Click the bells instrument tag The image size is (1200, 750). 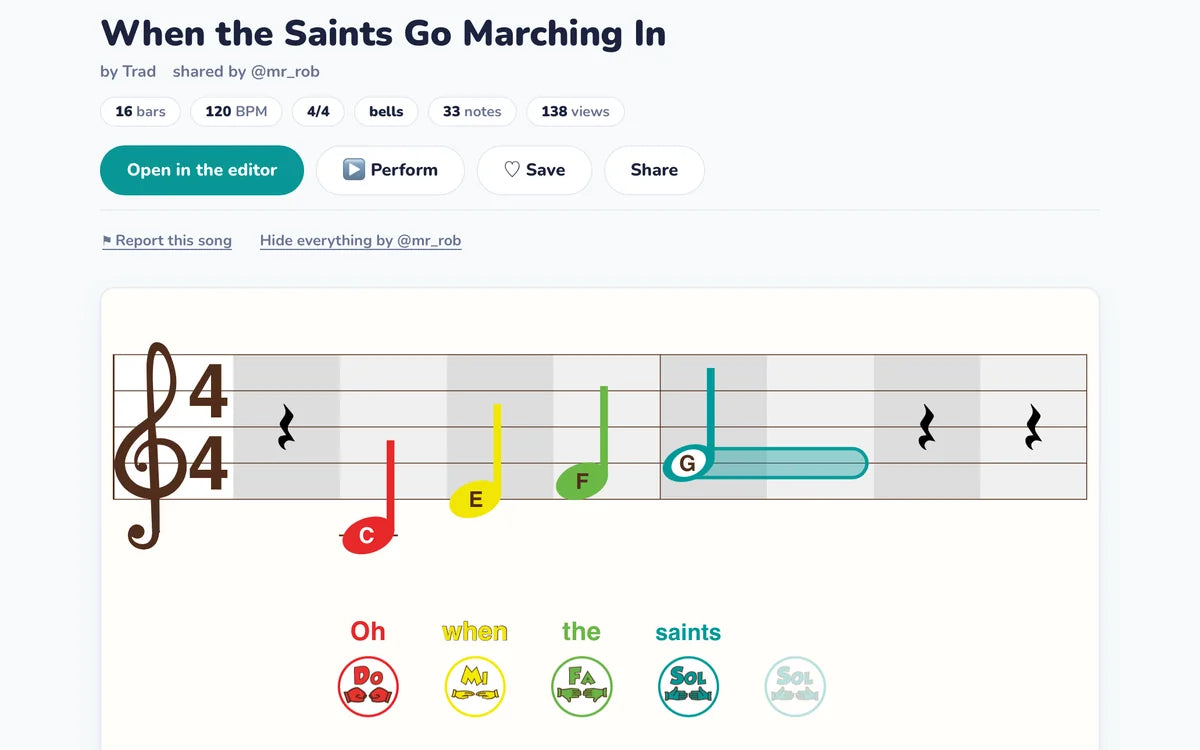[x=386, y=111]
